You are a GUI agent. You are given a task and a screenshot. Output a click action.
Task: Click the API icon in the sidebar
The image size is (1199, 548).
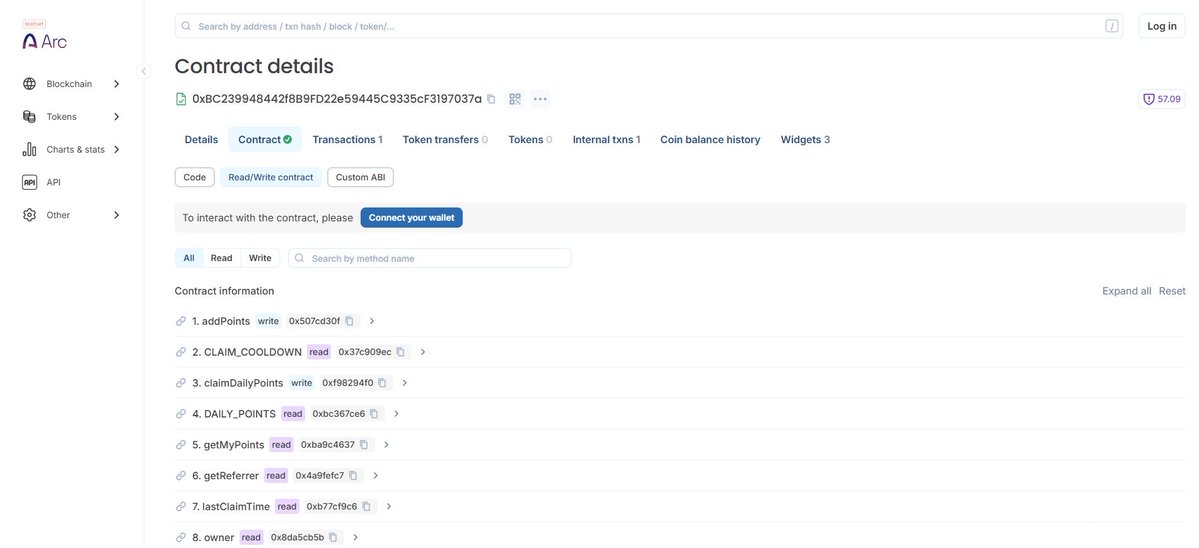[x=29, y=183]
